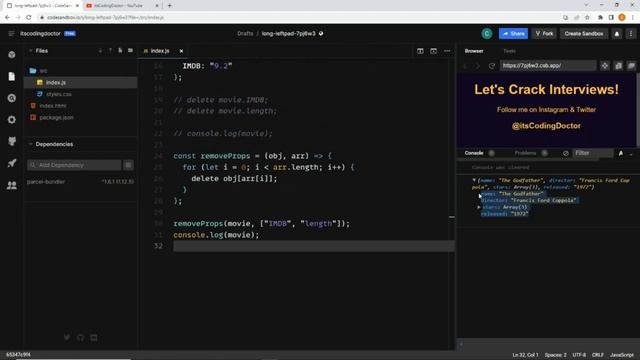Focus the Add Dependency search field
This screenshot has height=360, width=640.
pos(74,165)
